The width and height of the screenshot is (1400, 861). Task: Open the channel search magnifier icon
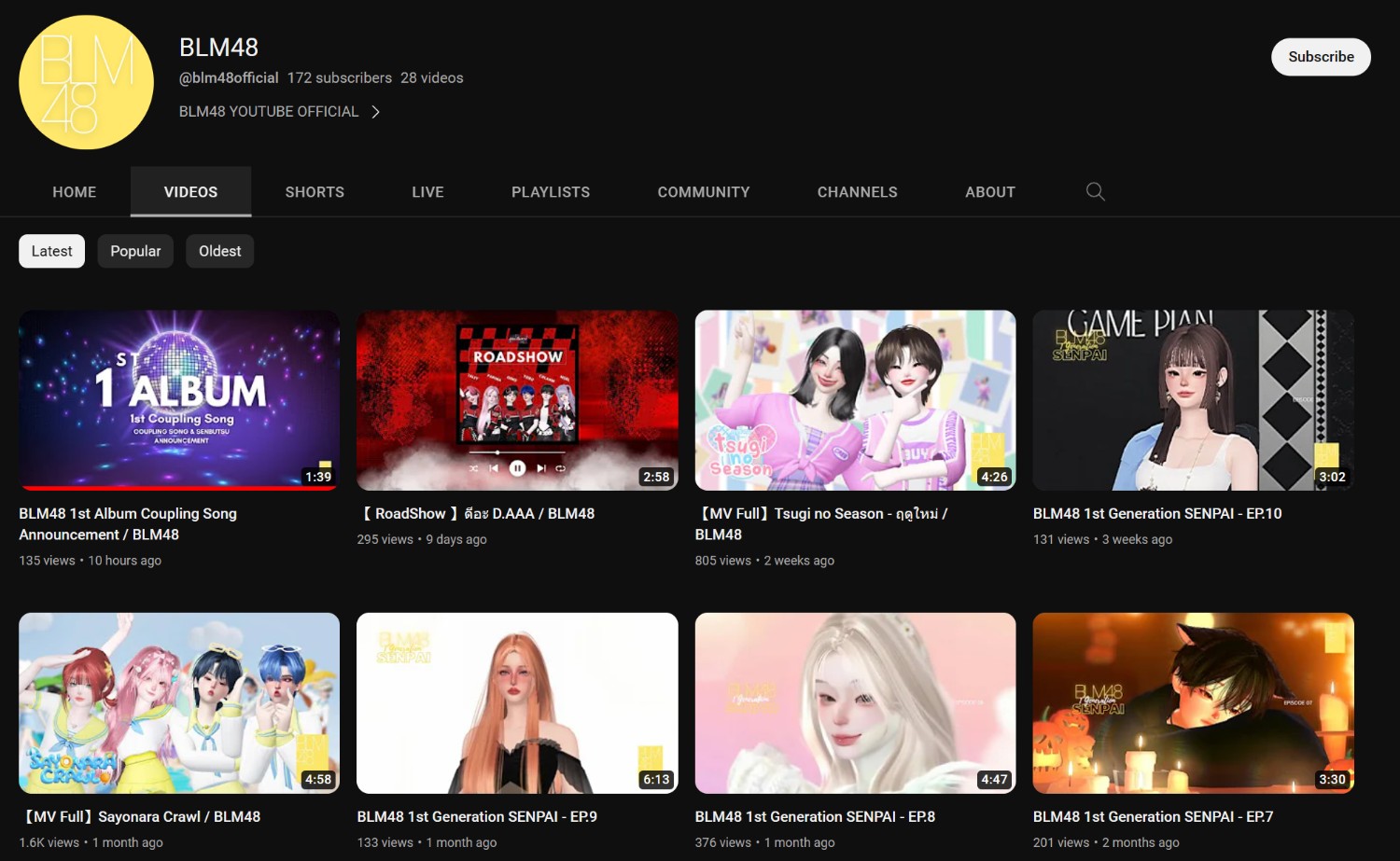click(x=1096, y=191)
